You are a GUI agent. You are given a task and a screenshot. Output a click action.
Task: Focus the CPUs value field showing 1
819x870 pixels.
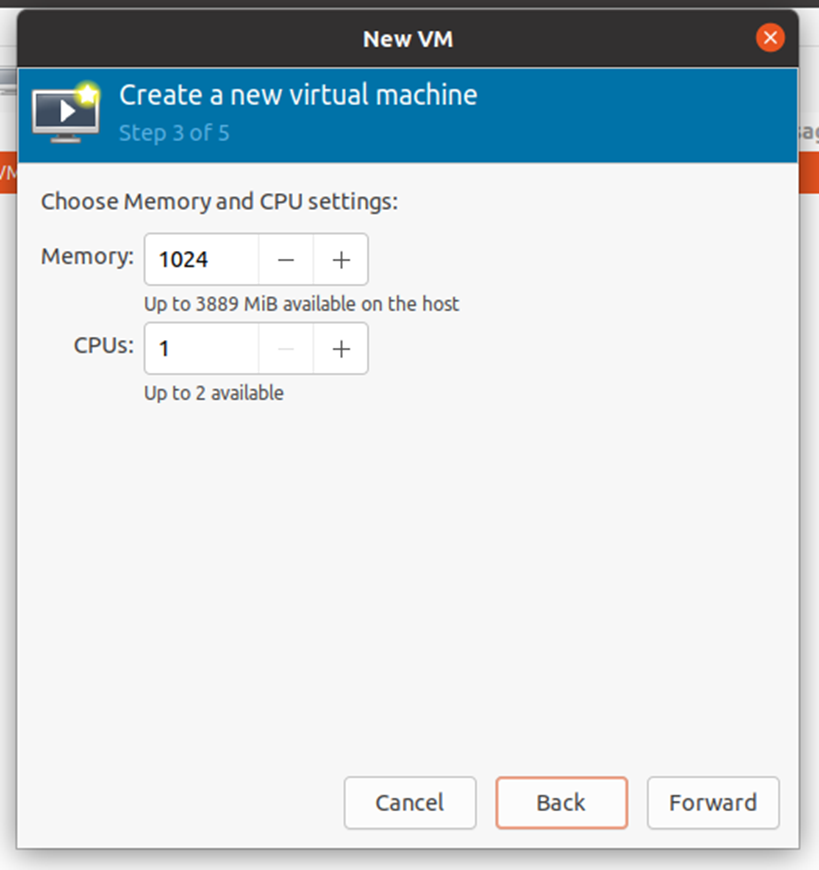201,348
